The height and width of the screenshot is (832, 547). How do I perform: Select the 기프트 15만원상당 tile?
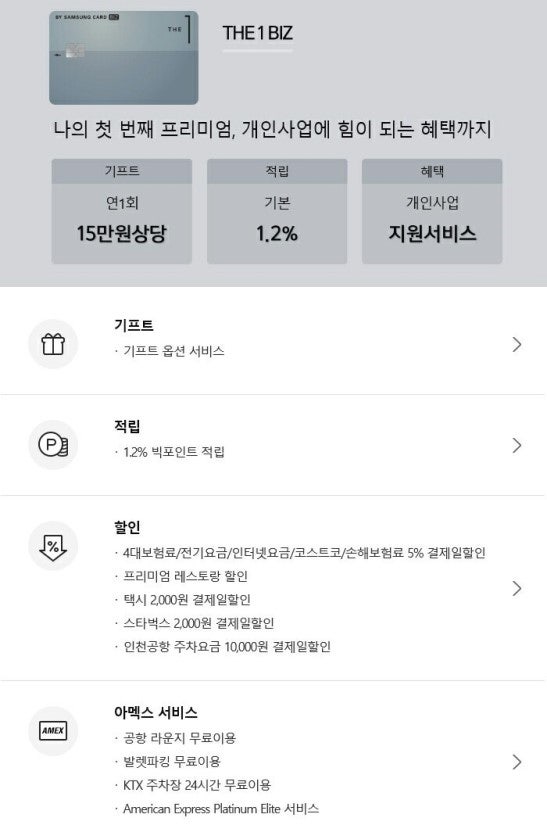[x=121, y=211]
